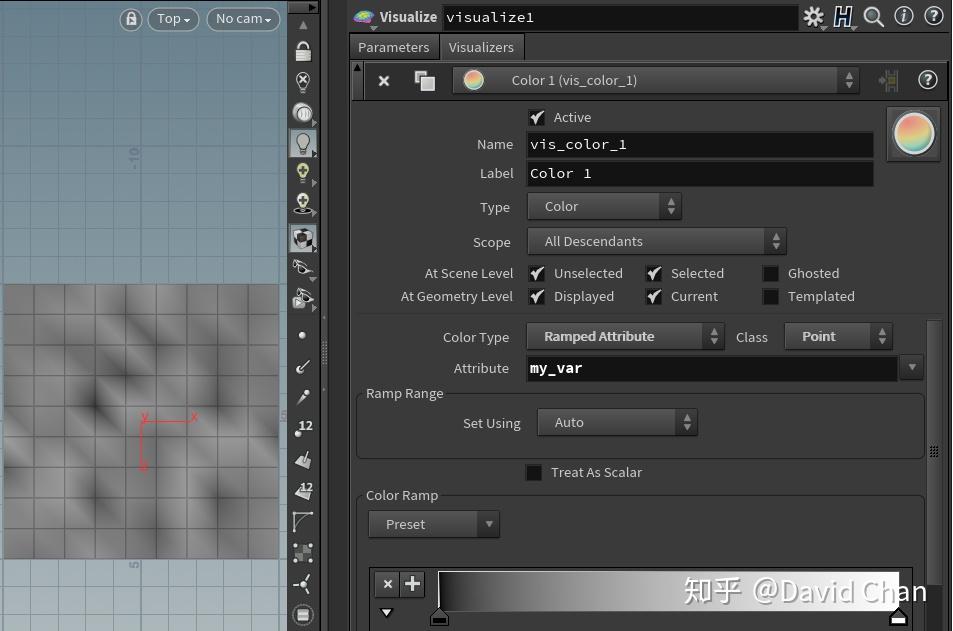Click the info icon in the Visualize titlebar
953x631 pixels.
coord(904,17)
